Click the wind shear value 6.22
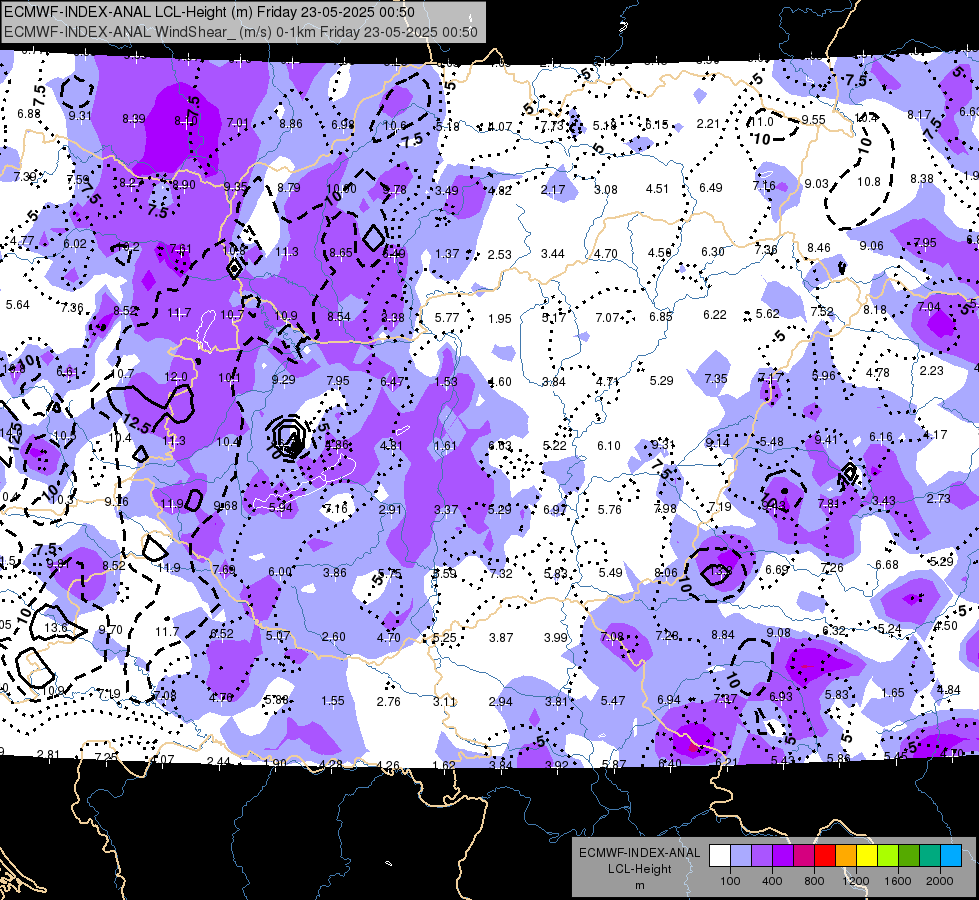979x900 pixels. (715, 315)
